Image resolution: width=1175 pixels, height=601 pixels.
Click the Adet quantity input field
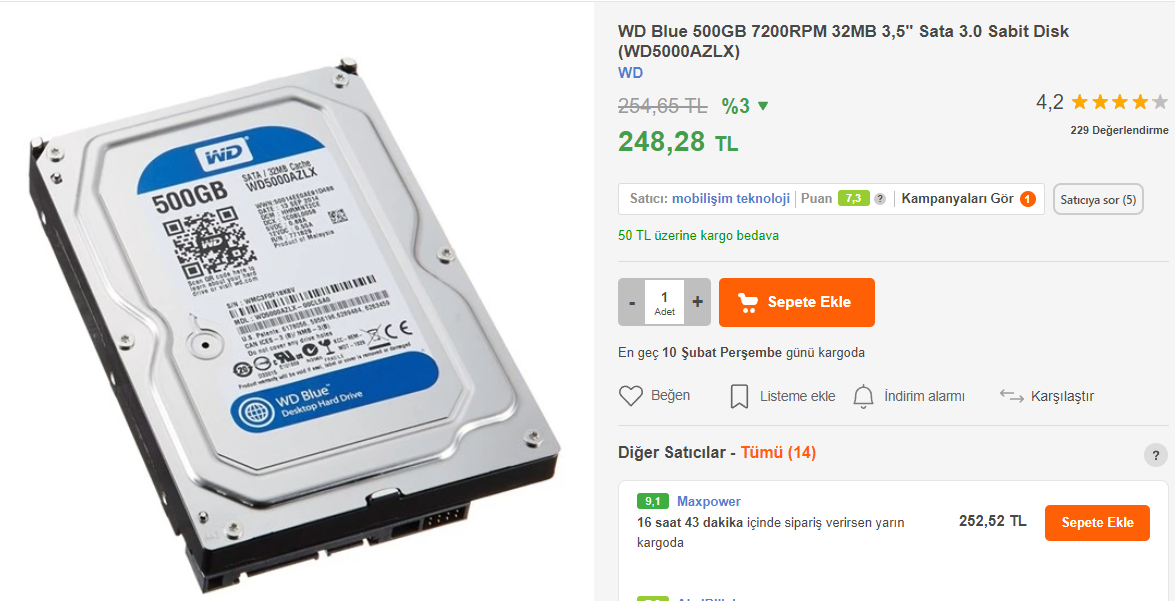[664, 302]
